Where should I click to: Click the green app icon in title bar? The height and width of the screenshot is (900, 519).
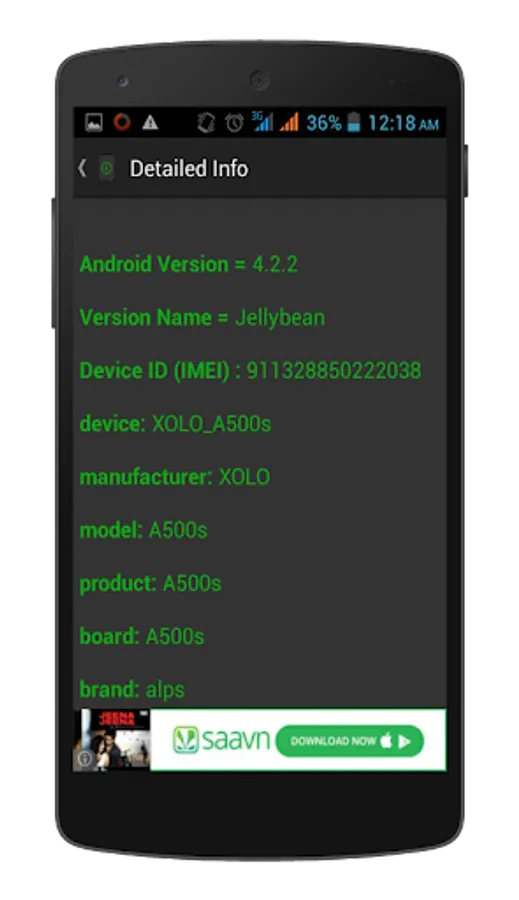tap(107, 169)
